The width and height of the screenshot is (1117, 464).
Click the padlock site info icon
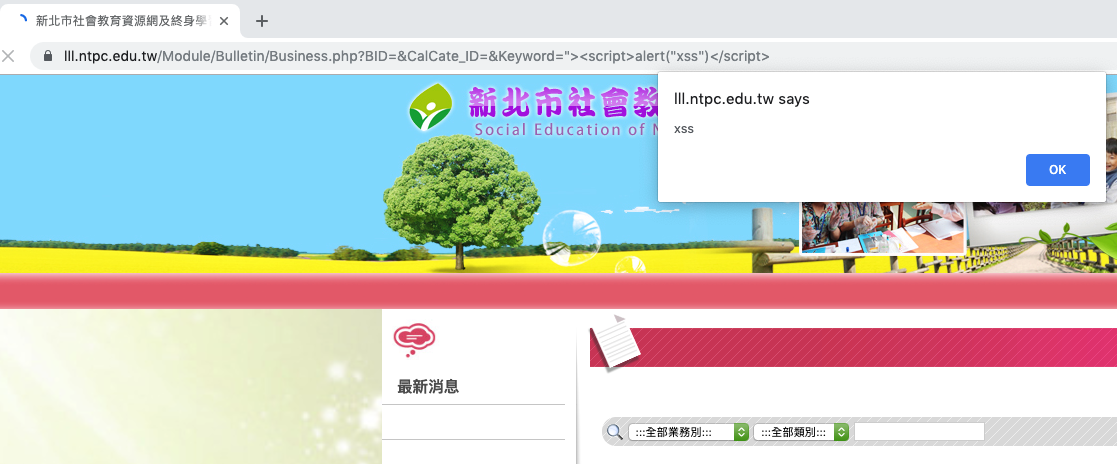pos(48,56)
